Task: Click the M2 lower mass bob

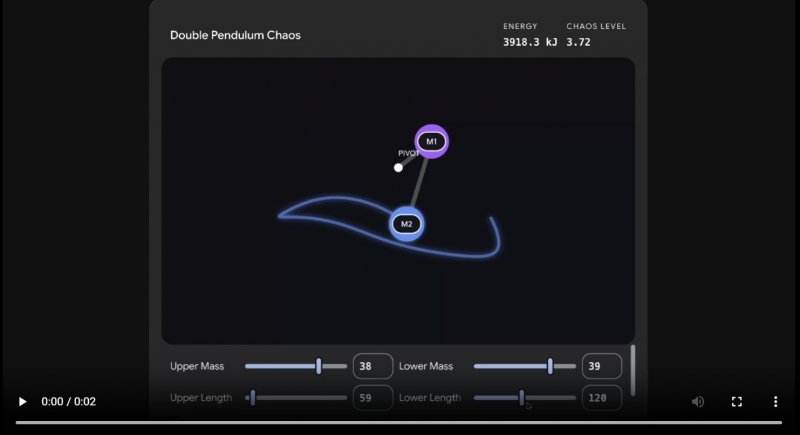Action: click(x=406, y=224)
